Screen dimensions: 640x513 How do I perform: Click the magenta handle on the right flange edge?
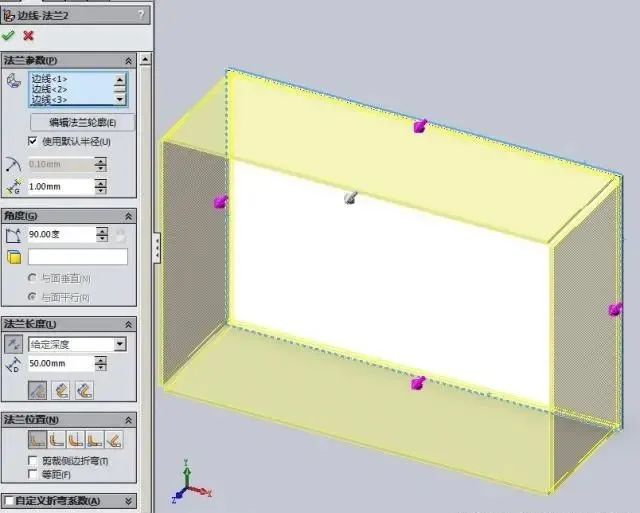click(x=616, y=309)
